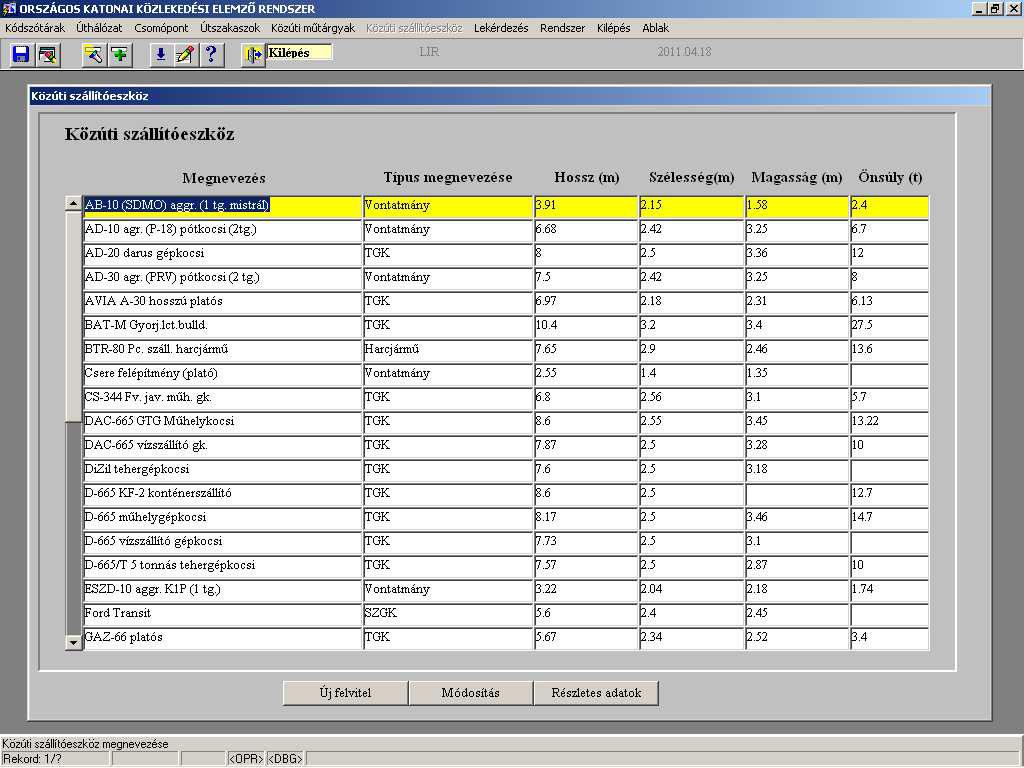
Task: Click the SZGK type cell of Ford Transit
Action: 448,614
